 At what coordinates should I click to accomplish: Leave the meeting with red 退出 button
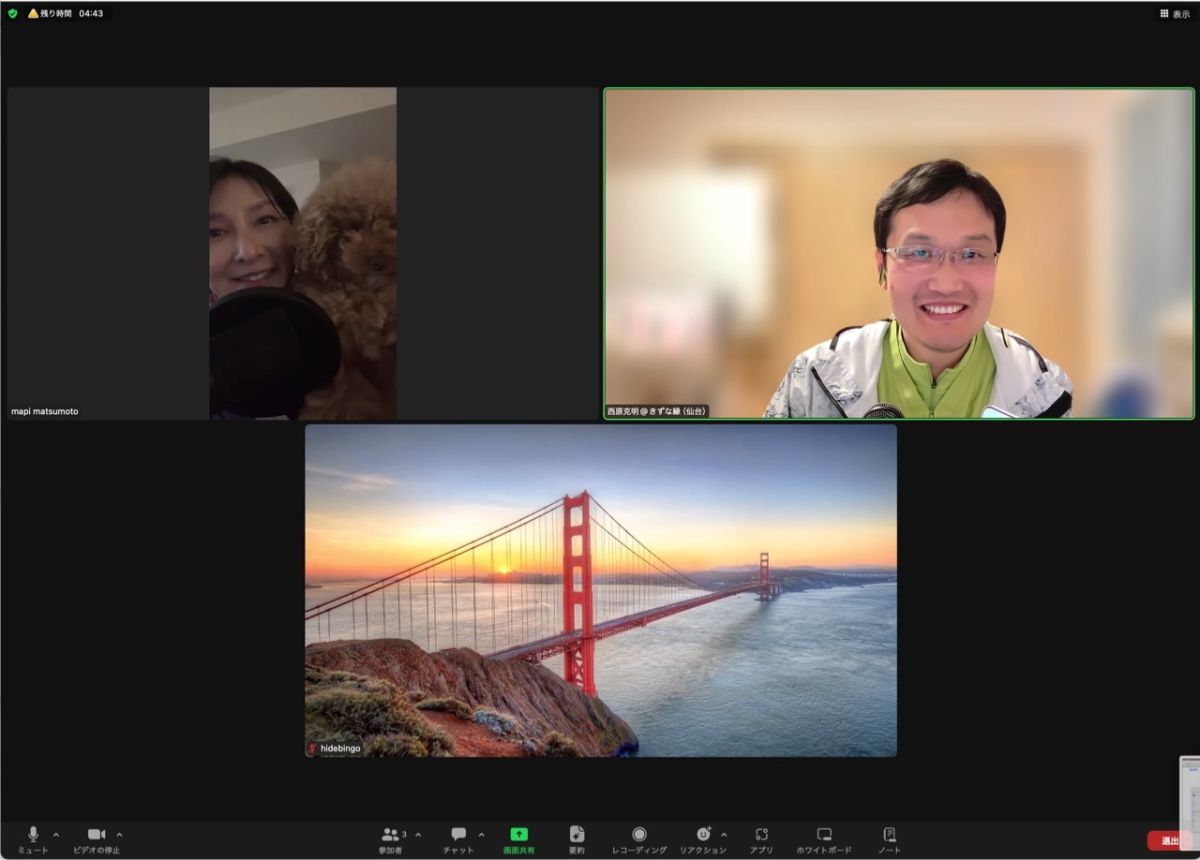tap(1169, 840)
